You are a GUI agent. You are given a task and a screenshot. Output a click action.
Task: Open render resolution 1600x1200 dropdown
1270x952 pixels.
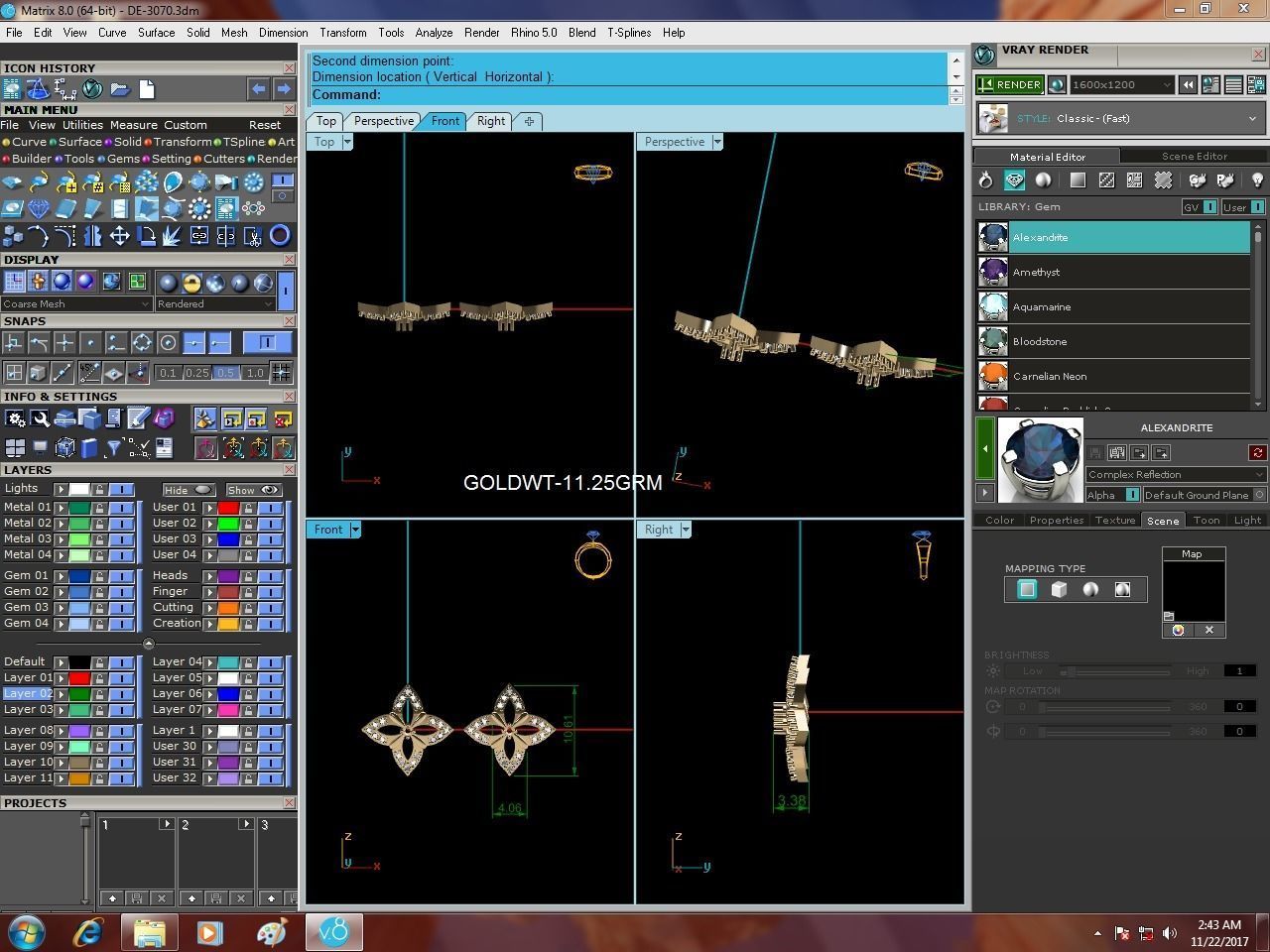point(1122,85)
